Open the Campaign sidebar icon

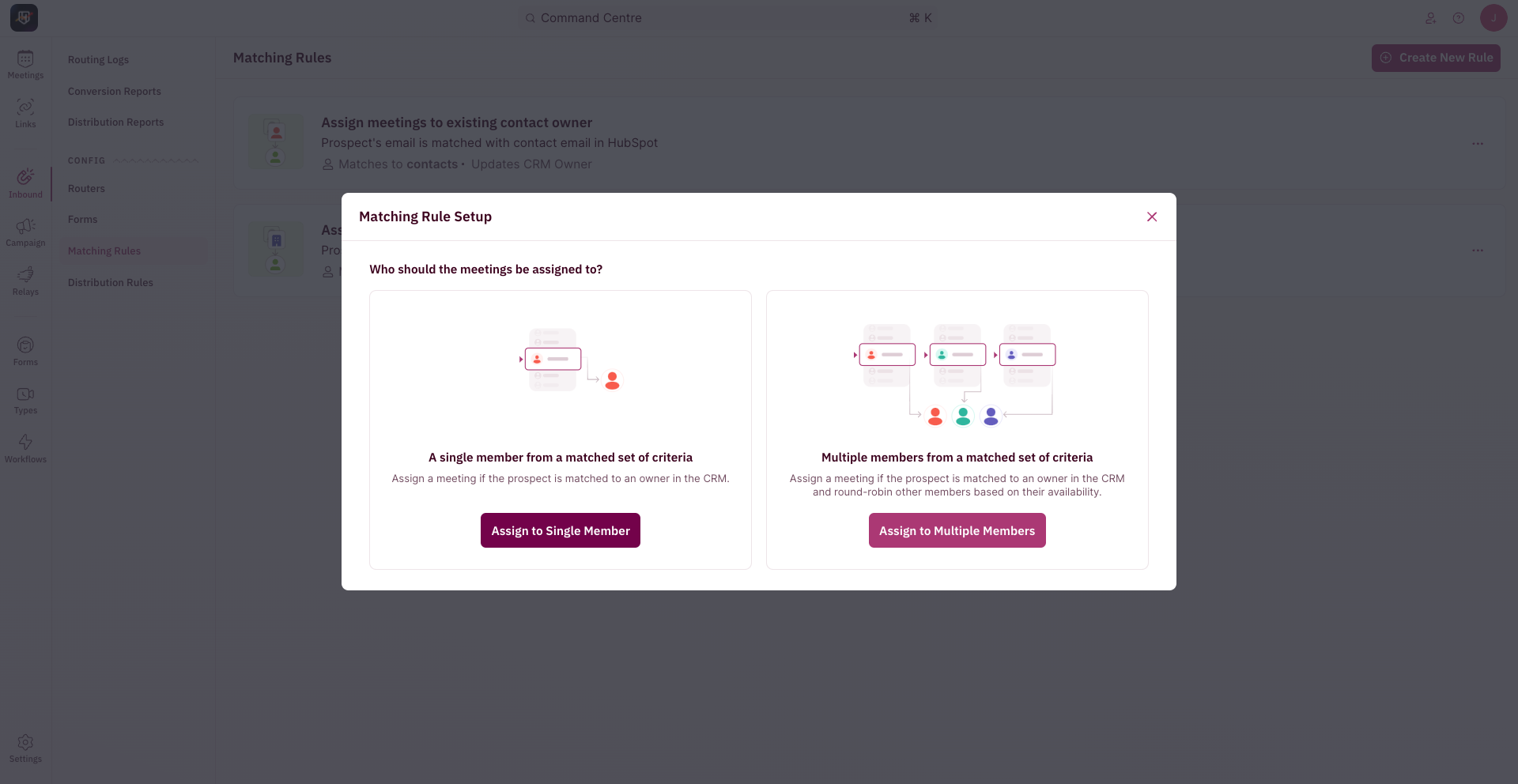click(x=25, y=232)
